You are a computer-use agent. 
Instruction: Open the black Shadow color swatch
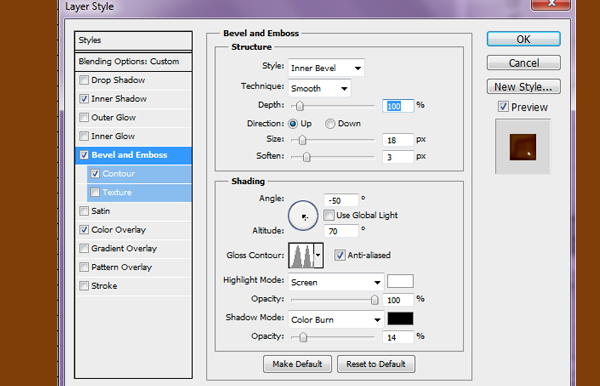click(400, 318)
